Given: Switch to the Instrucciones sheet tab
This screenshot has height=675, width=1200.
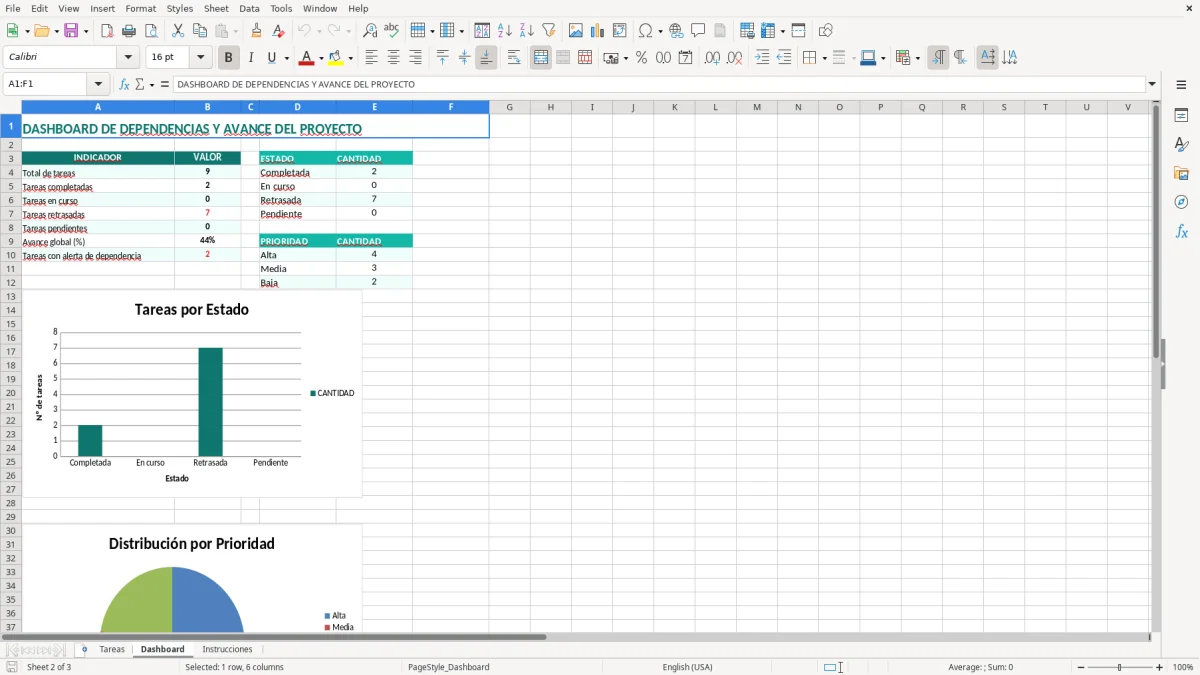Looking at the screenshot, I should (x=227, y=649).
